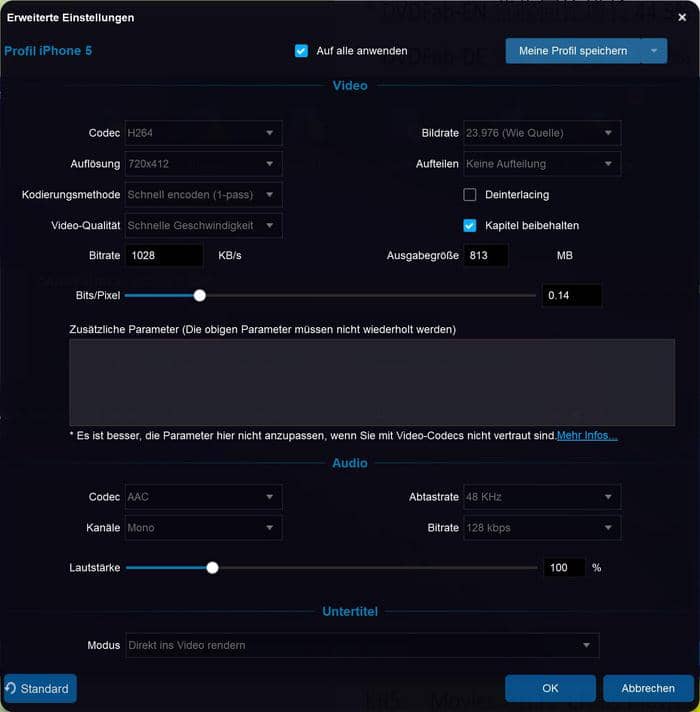Open the Untertitel Modus dropdown

(361, 646)
